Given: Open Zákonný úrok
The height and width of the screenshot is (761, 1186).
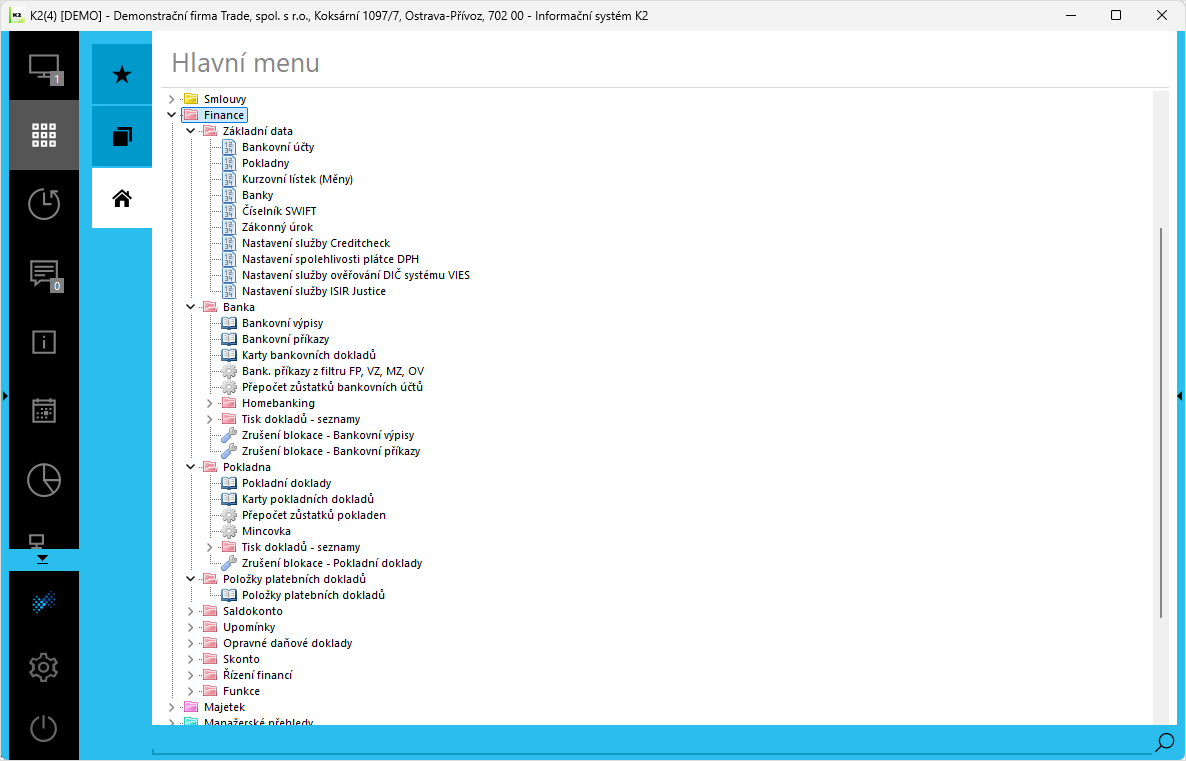Looking at the screenshot, I should tap(277, 227).
